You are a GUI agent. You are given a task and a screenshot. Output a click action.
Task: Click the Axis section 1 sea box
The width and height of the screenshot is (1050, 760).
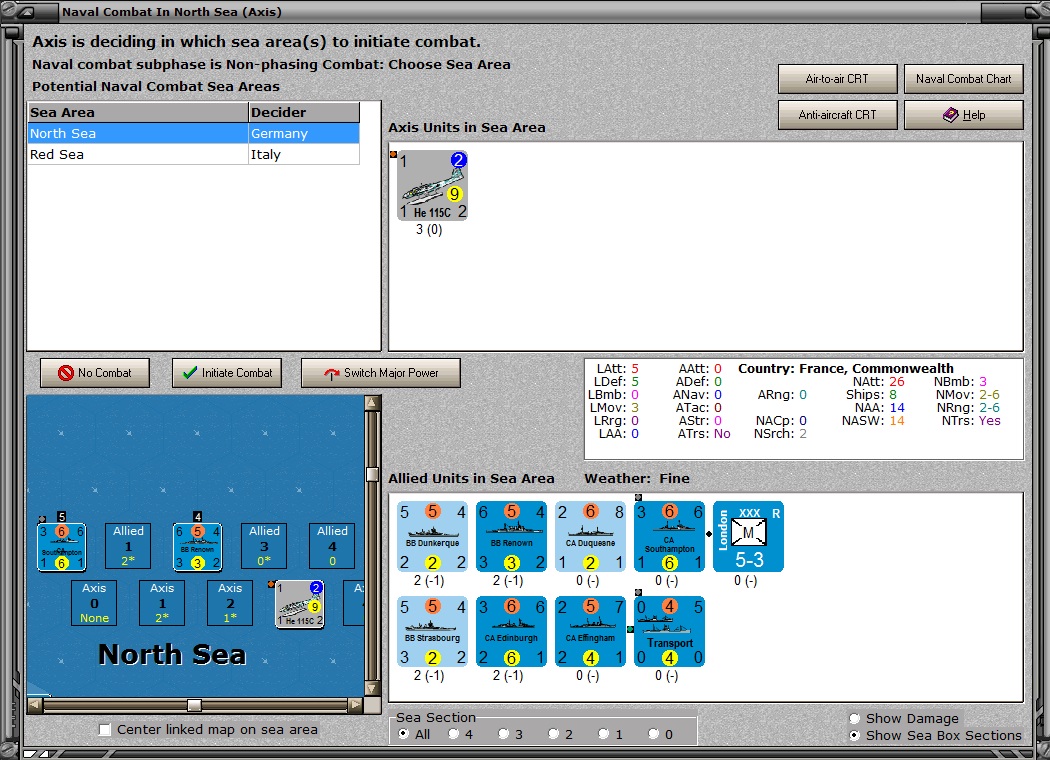tap(162, 603)
